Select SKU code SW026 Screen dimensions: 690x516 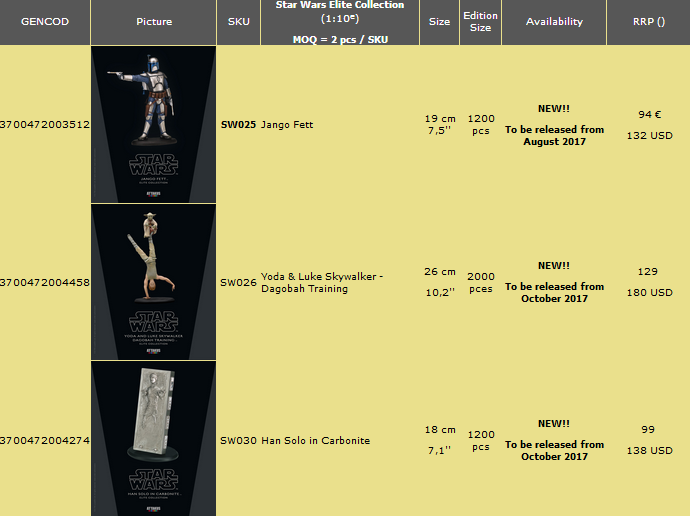pos(238,283)
